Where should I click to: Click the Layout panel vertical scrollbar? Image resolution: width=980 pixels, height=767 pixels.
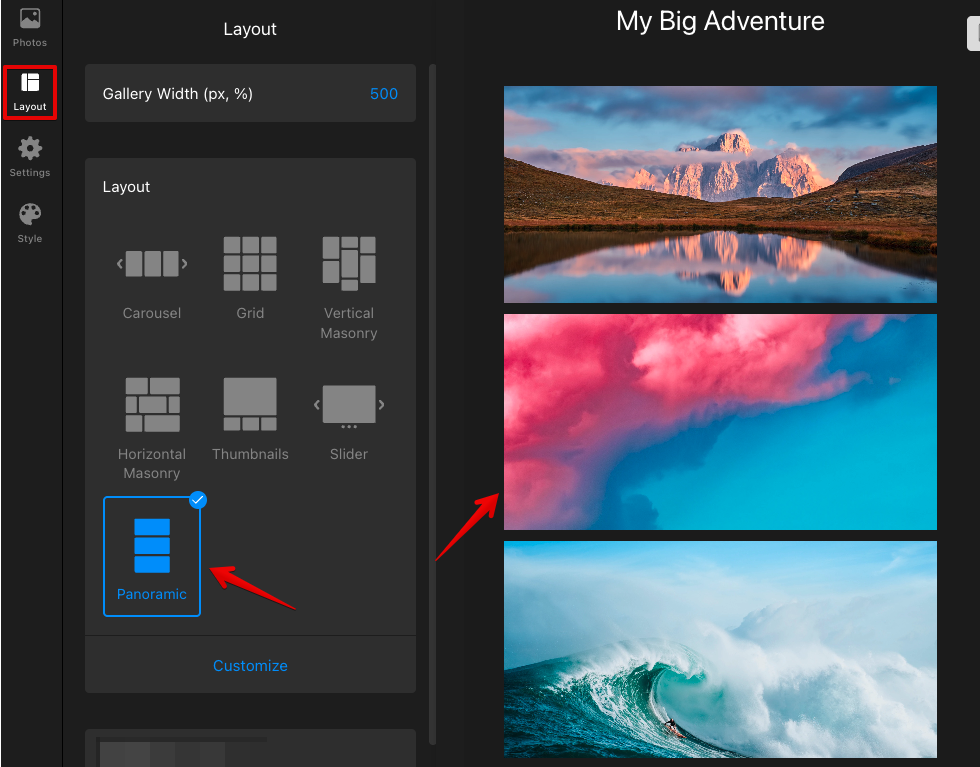pyautogui.click(x=432, y=404)
